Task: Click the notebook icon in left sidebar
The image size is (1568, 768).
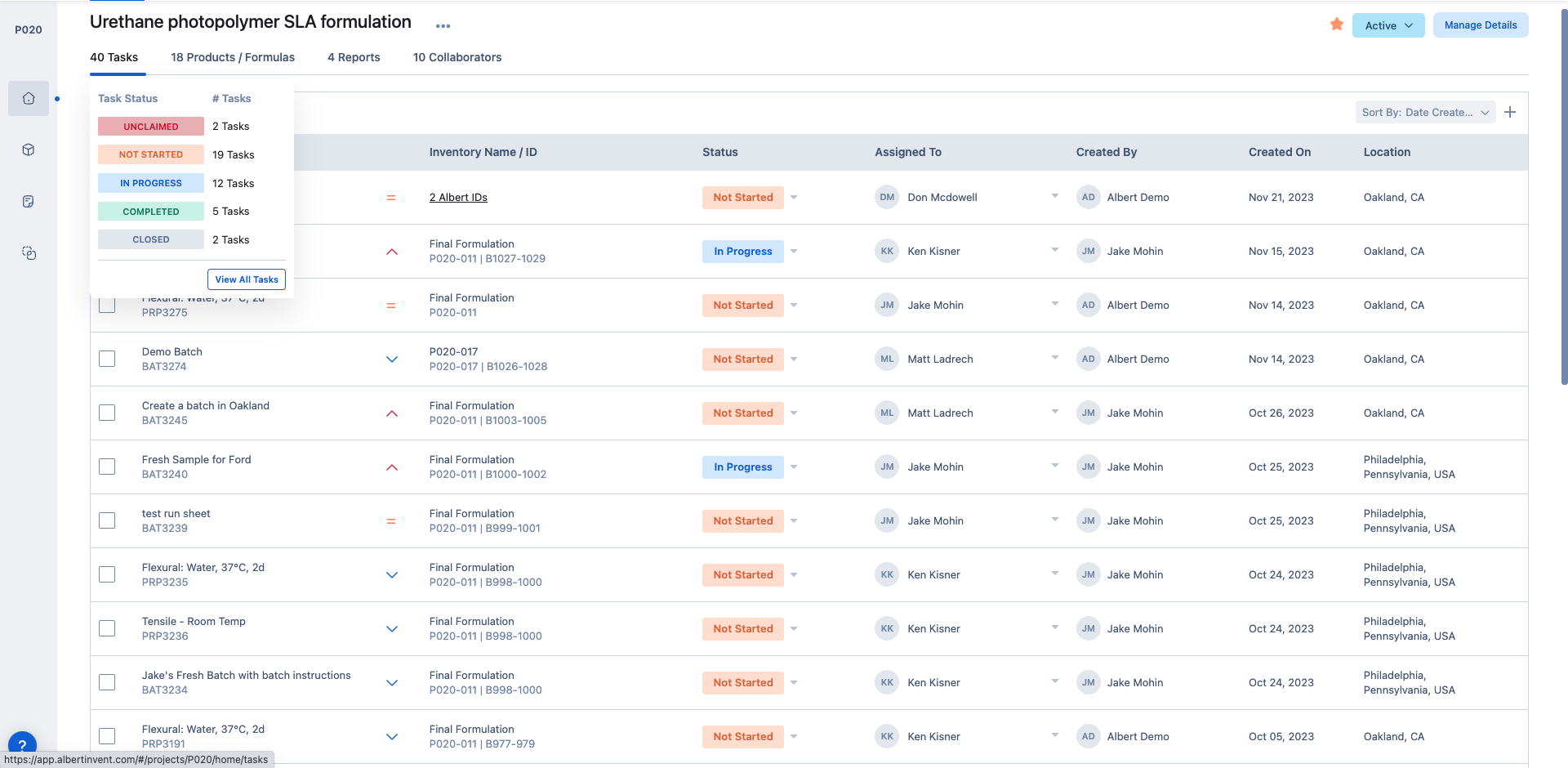Action: click(29, 202)
